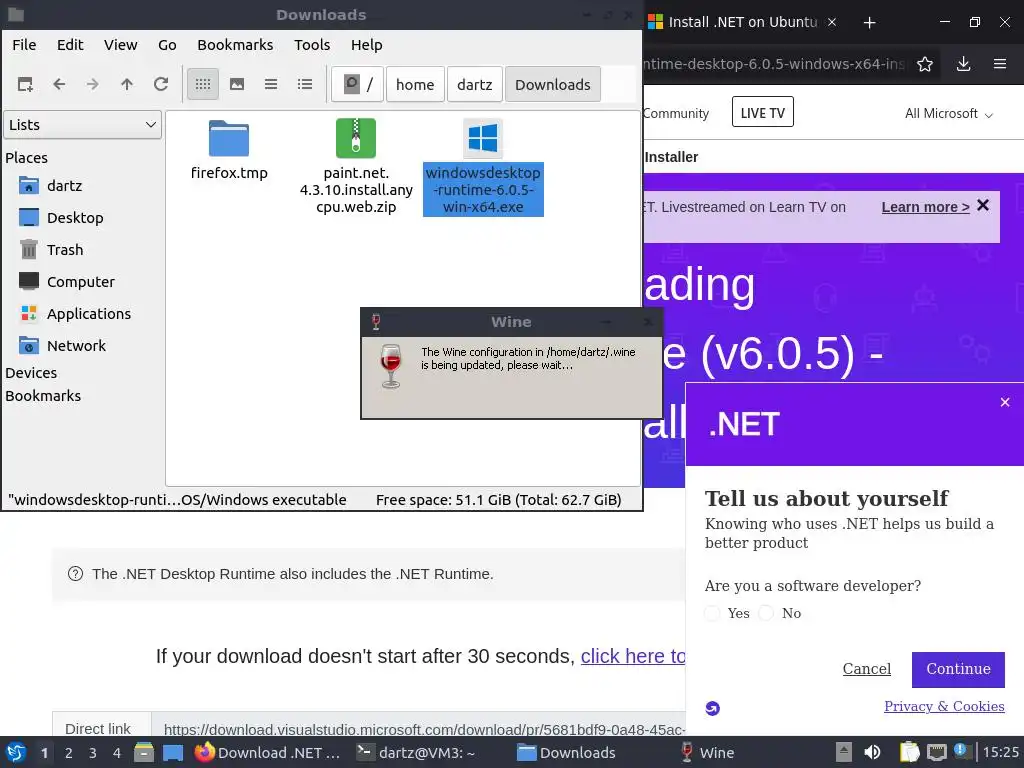Click the root path button

click(x=357, y=84)
